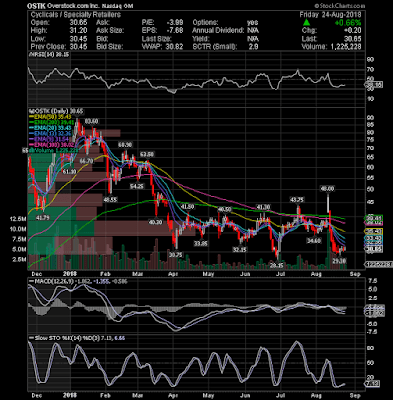Screen dimensions: 393x400
Task: Click the 30.75 April low annotation
Action: click(x=175, y=255)
